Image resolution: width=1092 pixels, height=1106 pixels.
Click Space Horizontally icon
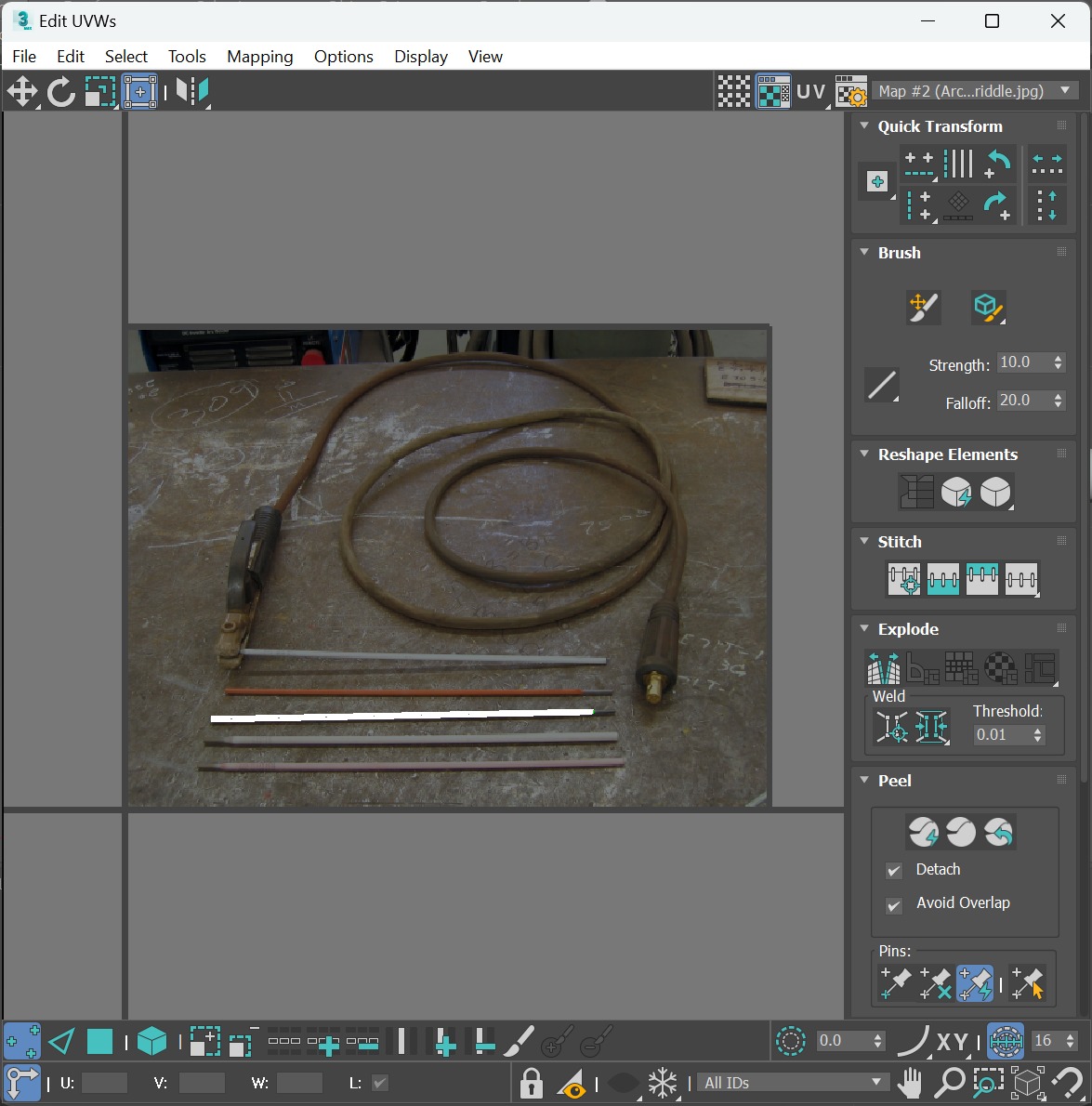tap(1046, 165)
